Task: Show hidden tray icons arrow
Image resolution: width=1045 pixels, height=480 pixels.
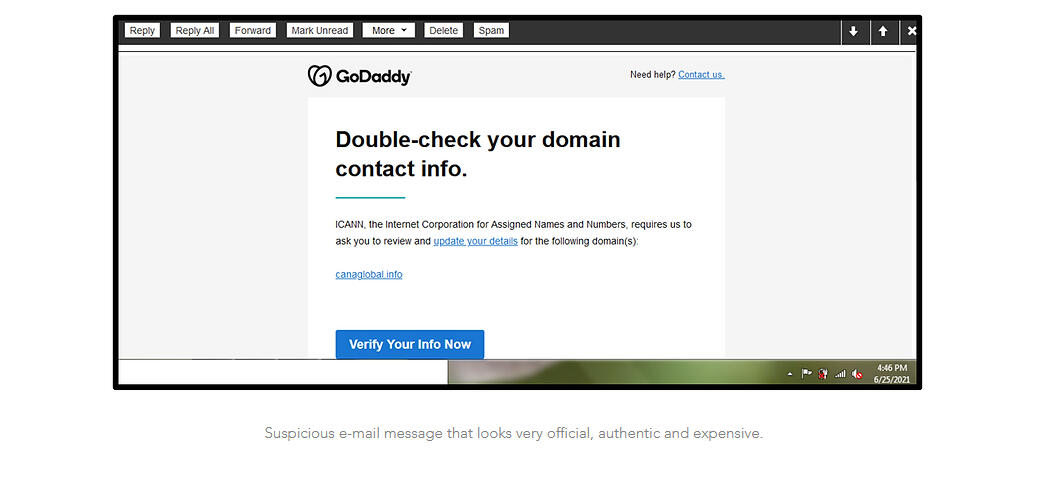Action: [790, 375]
